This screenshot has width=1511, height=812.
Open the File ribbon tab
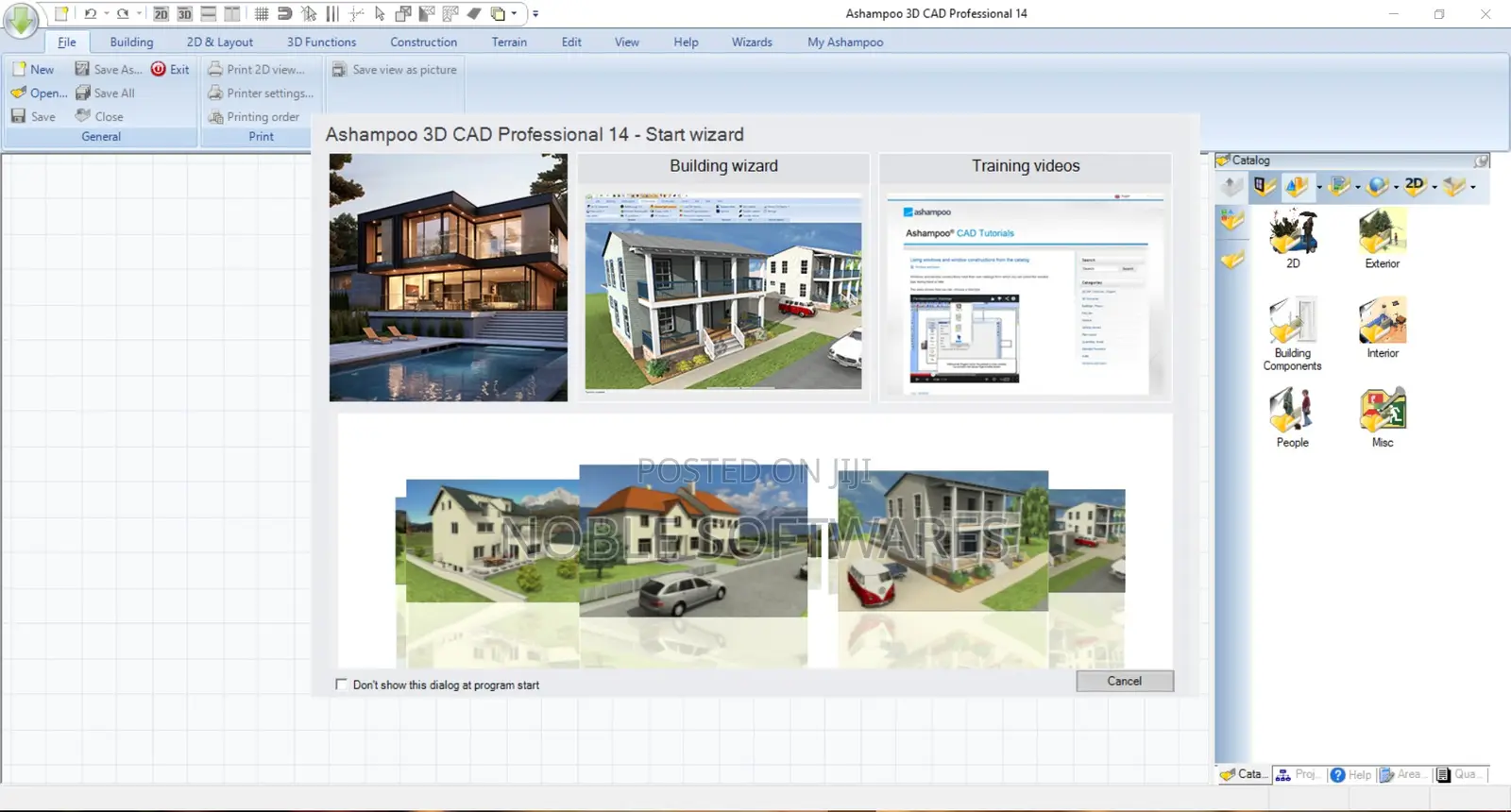67,42
